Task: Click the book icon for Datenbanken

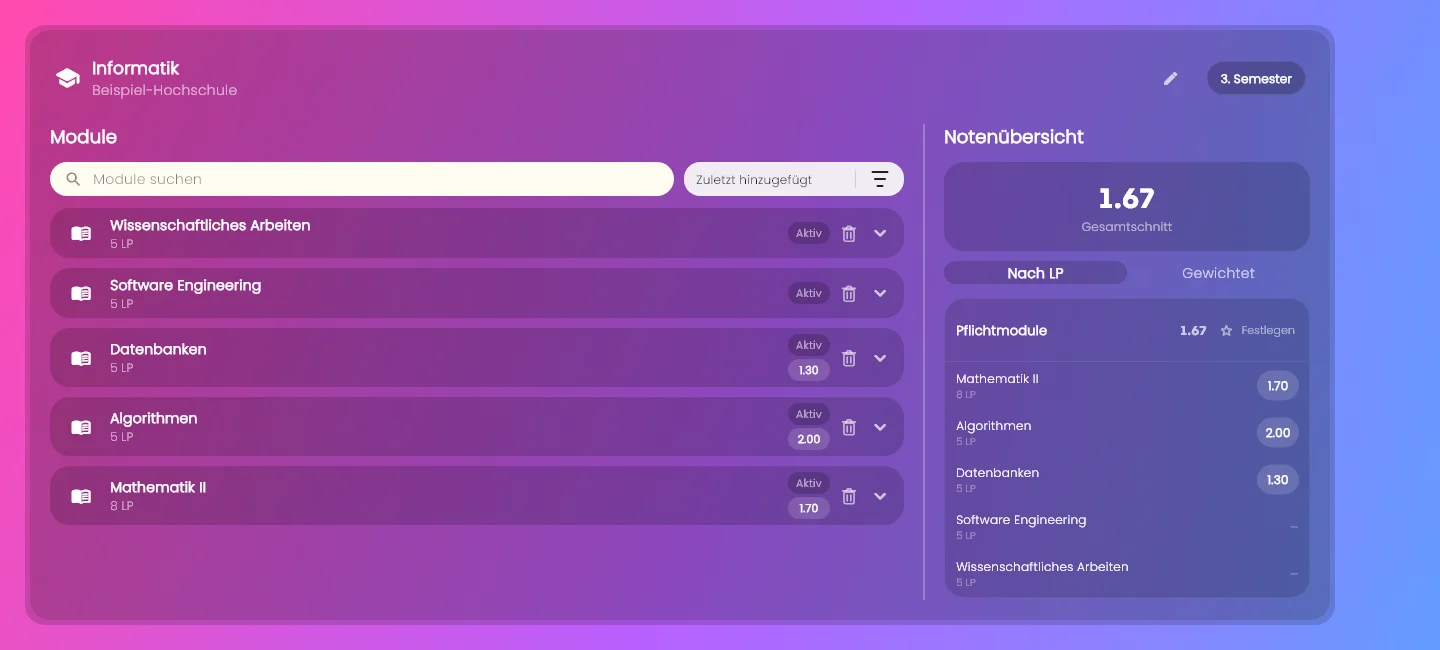Action: [81, 358]
